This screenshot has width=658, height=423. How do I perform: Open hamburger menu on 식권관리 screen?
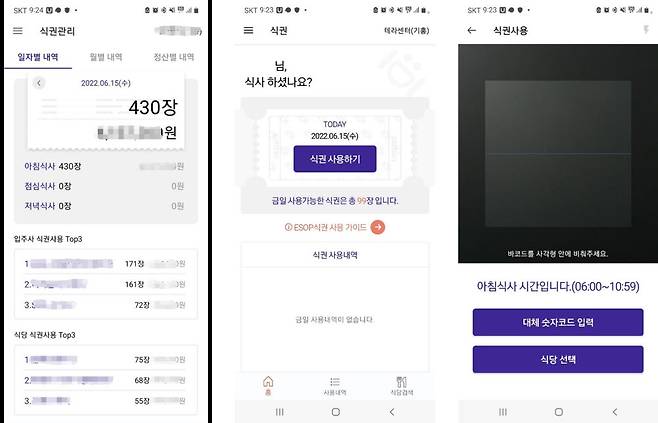click(18, 31)
